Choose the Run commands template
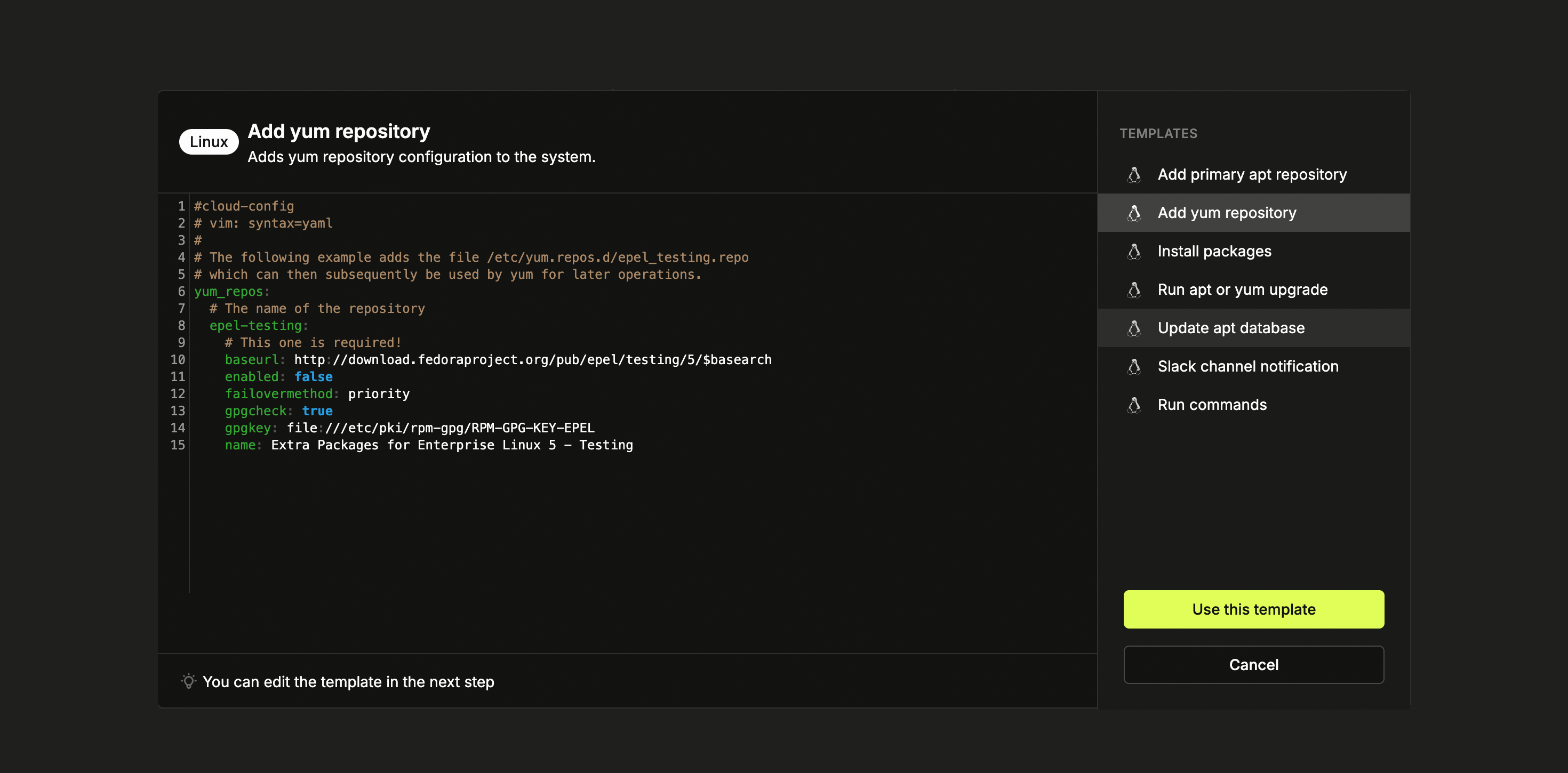This screenshot has height=773, width=1568. (1212, 405)
